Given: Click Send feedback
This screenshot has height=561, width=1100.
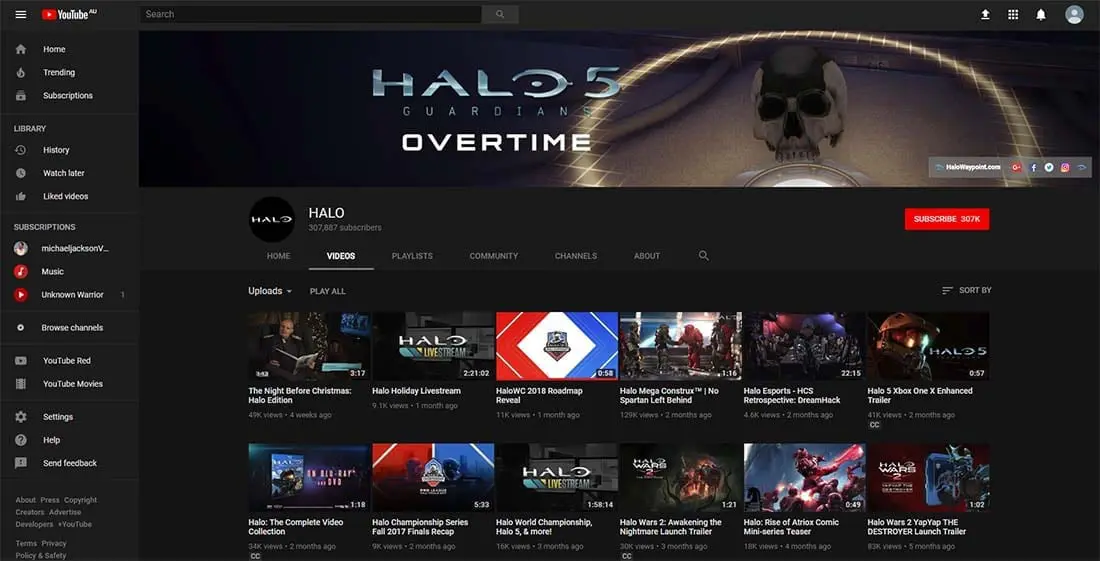Looking at the screenshot, I should click(x=69, y=463).
